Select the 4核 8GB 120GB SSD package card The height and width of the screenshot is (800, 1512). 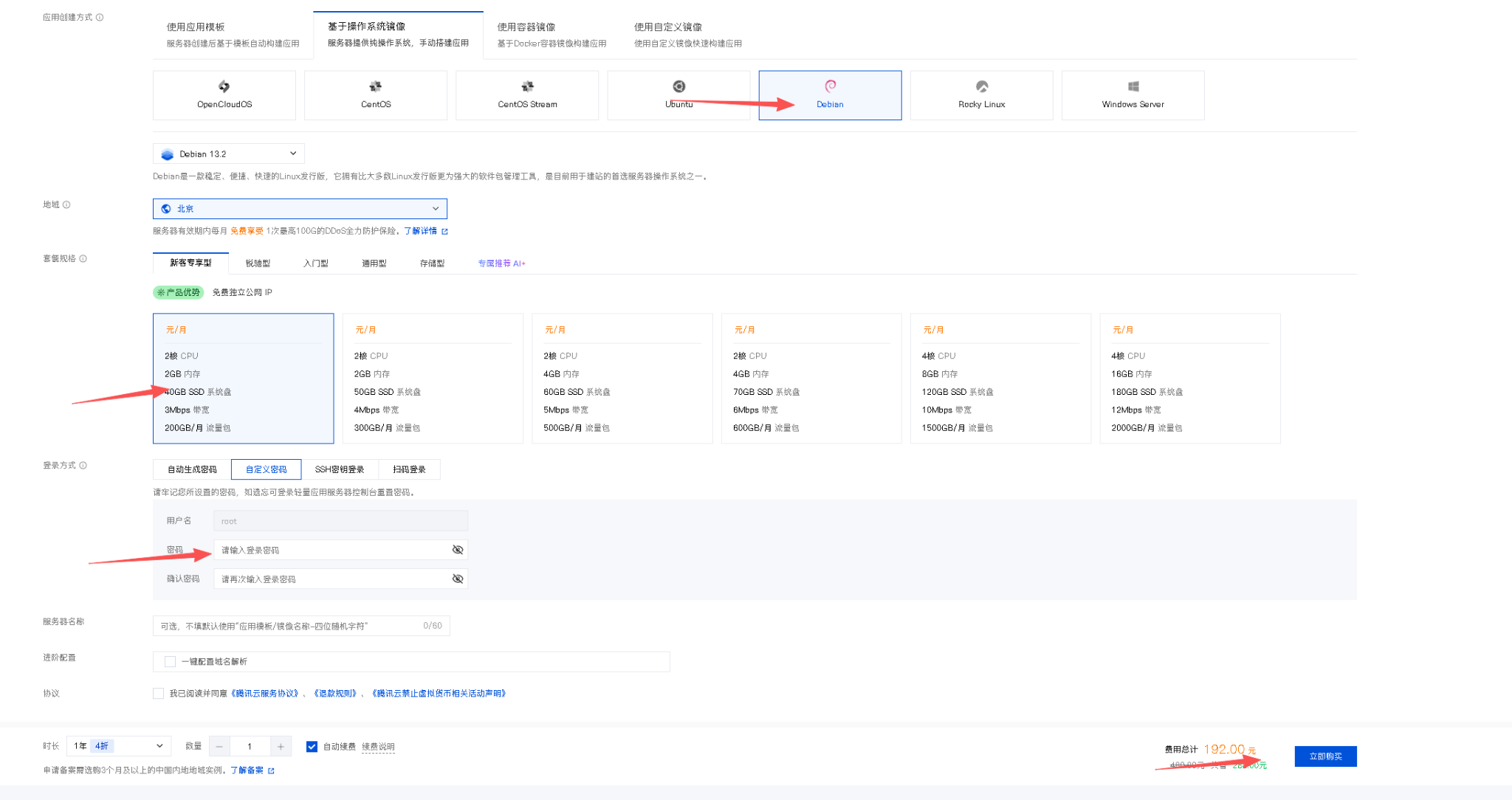[1001, 379]
